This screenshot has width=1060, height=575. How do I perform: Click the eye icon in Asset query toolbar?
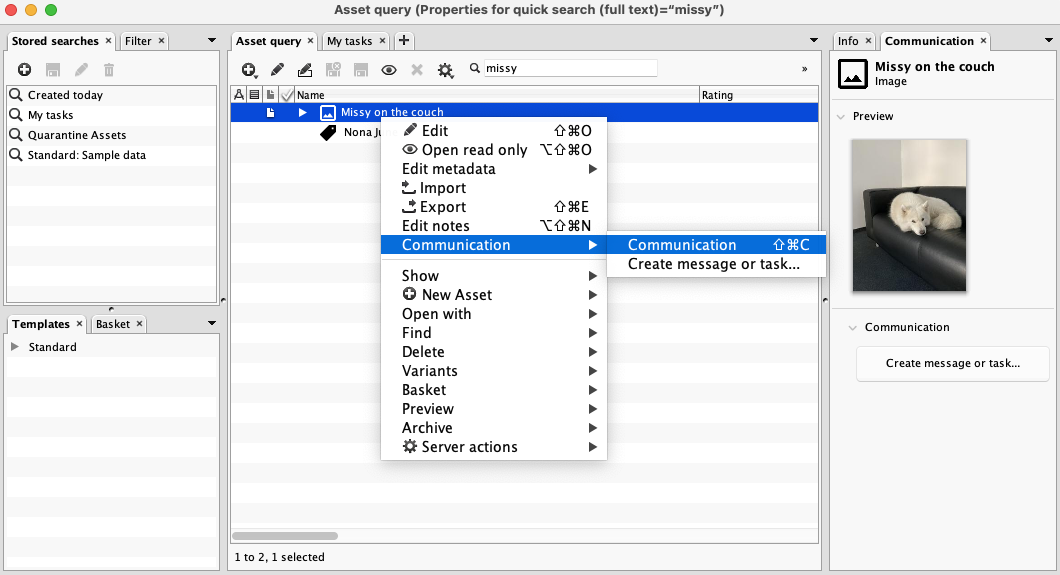(389, 70)
